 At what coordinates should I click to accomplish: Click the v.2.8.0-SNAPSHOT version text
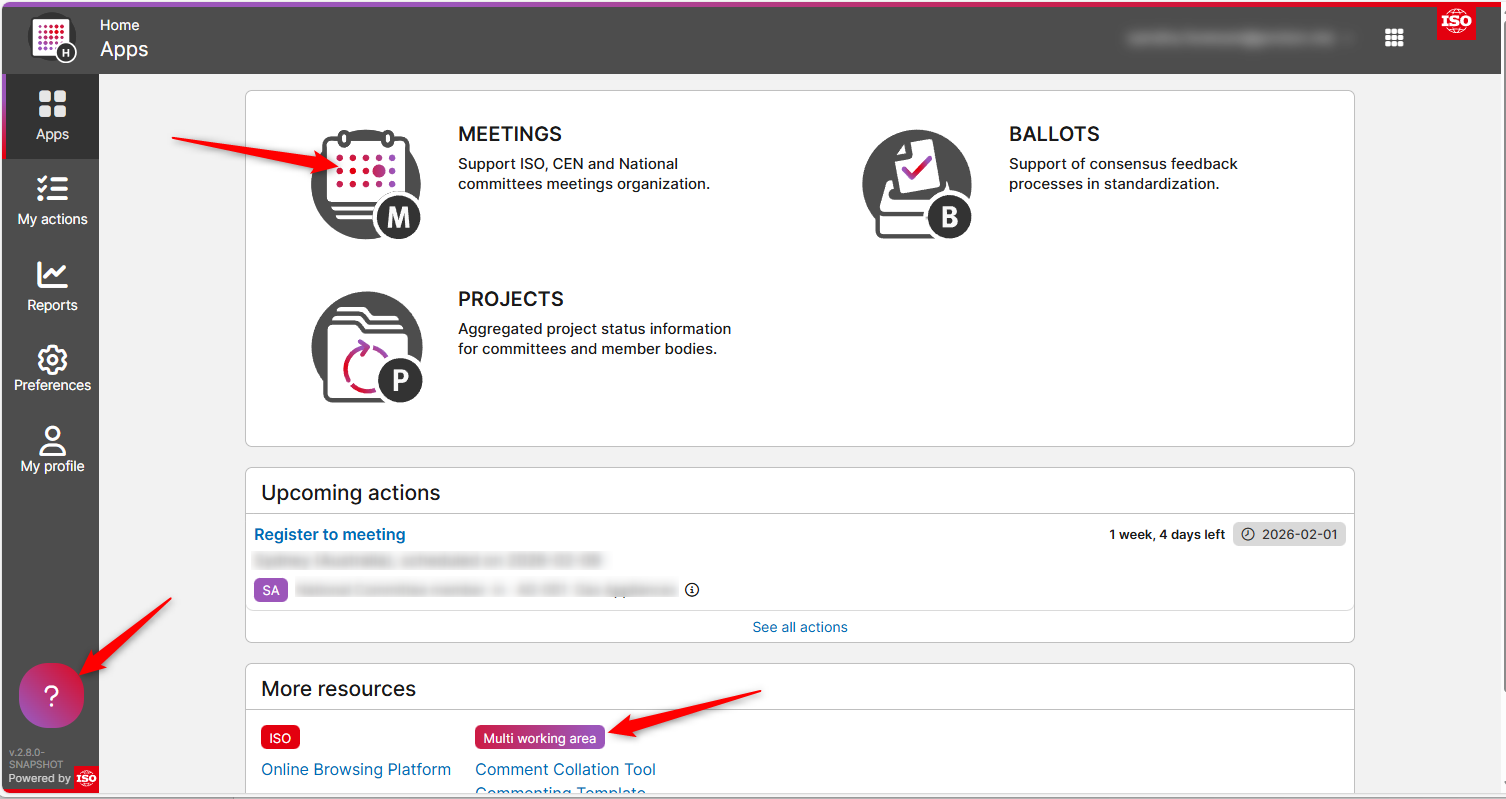tap(36, 758)
